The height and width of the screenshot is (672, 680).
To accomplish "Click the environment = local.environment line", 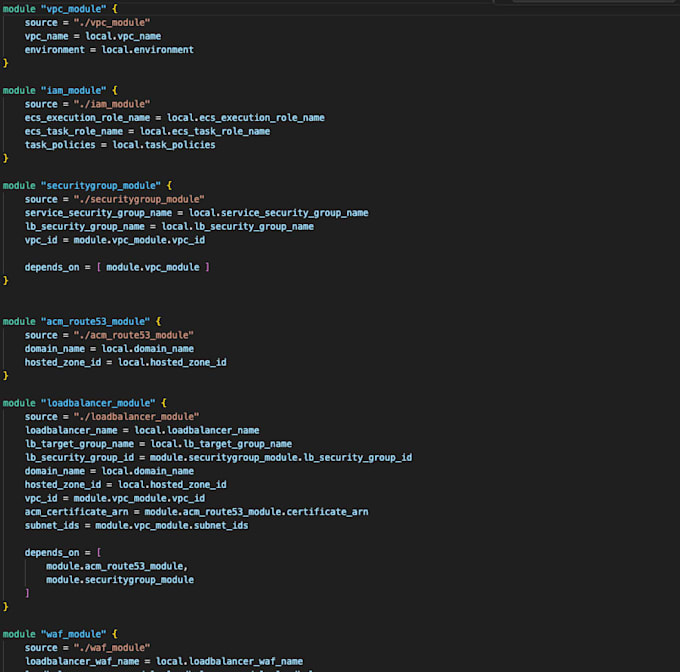I will click(x=109, y=50).
